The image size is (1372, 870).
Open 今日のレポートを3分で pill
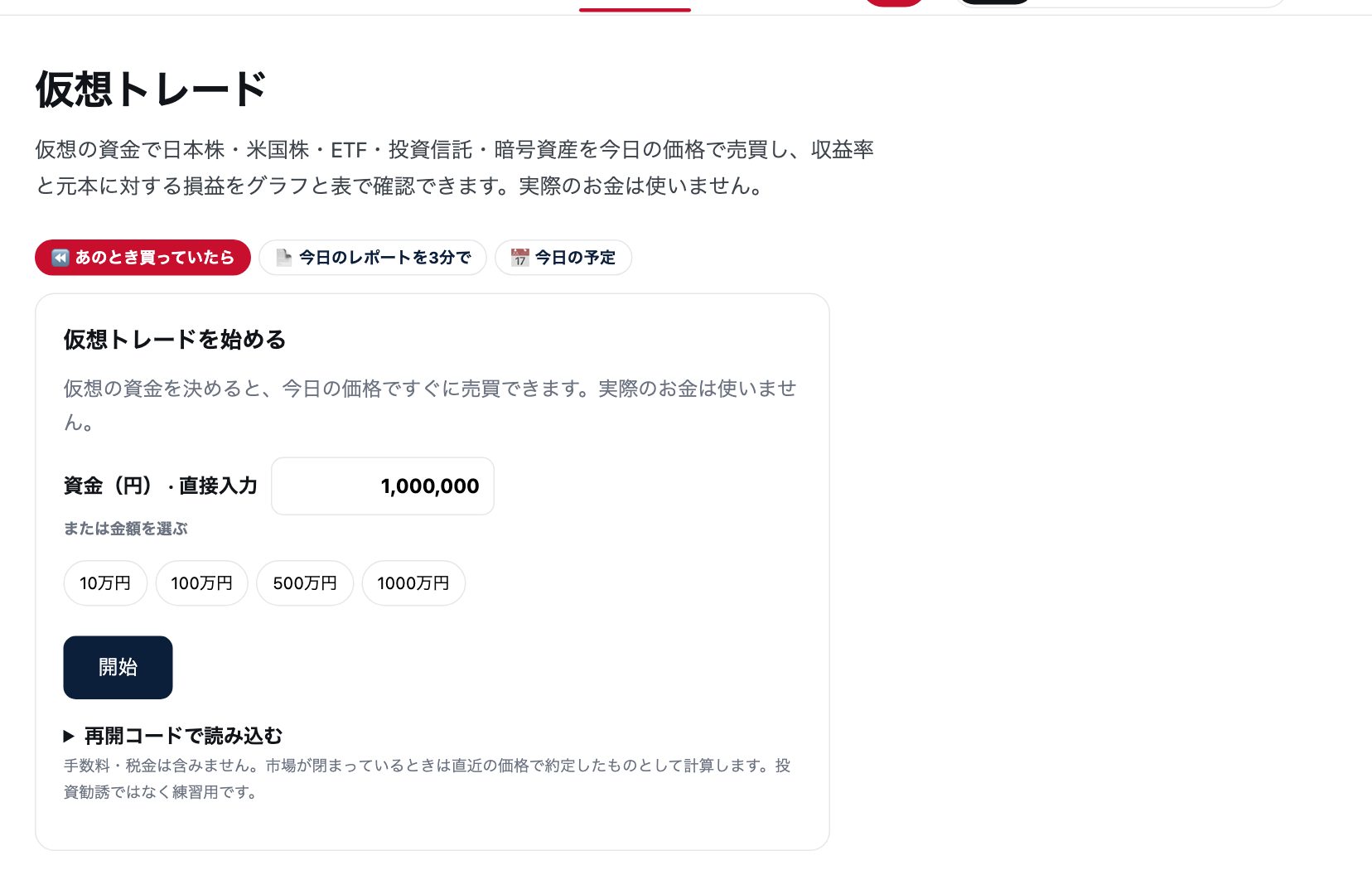pyautogui.click(x=373, y=258)
